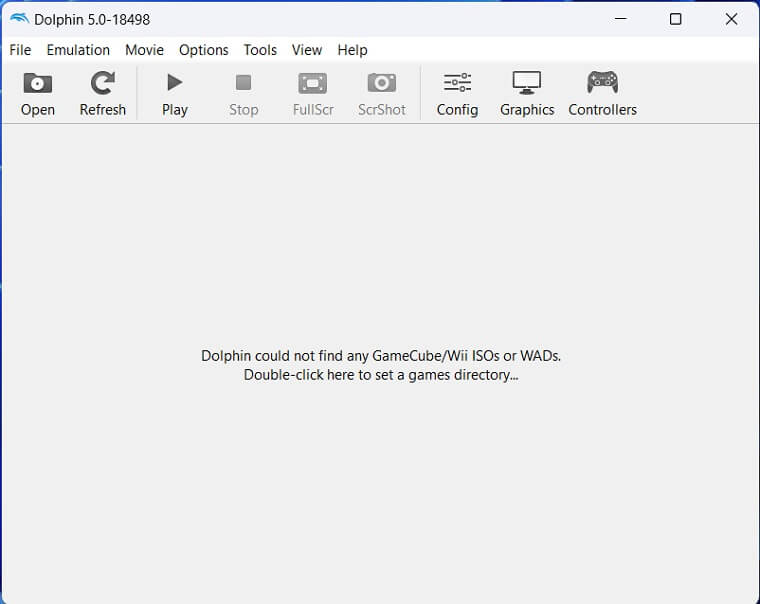Open the Tools menu
This screenshot has width=760, height=604.
point(260,50)
